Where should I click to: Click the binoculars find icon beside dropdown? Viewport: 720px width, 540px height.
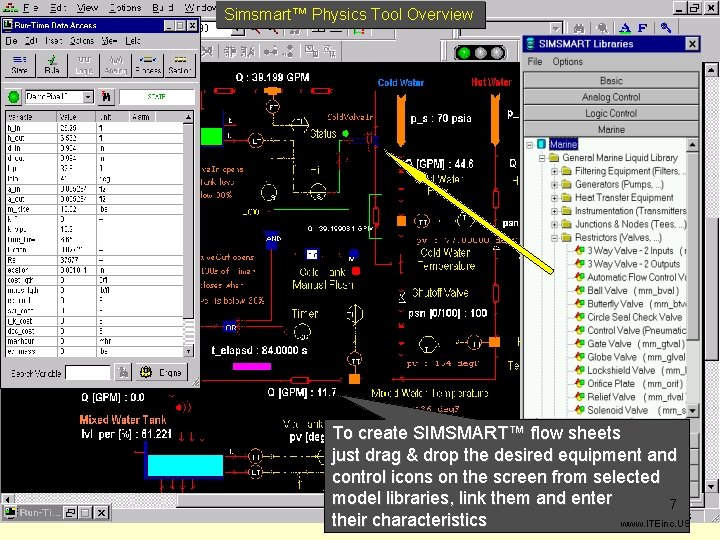point(106,97)
